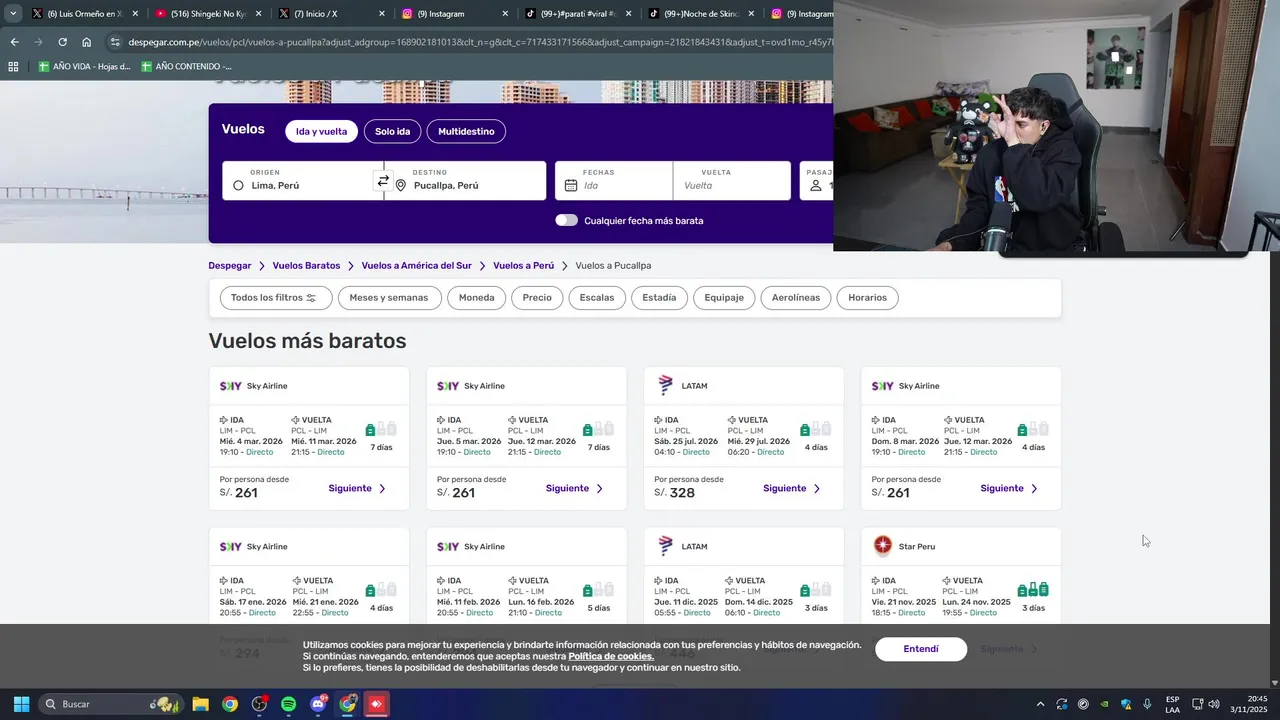
Task: Open Spotify from the taskbar
Action: tap(288, 704)
